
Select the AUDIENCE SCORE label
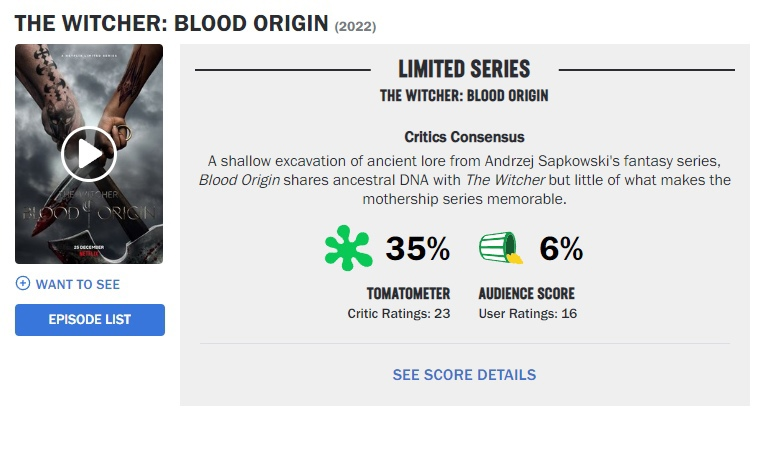coord(526,294)
